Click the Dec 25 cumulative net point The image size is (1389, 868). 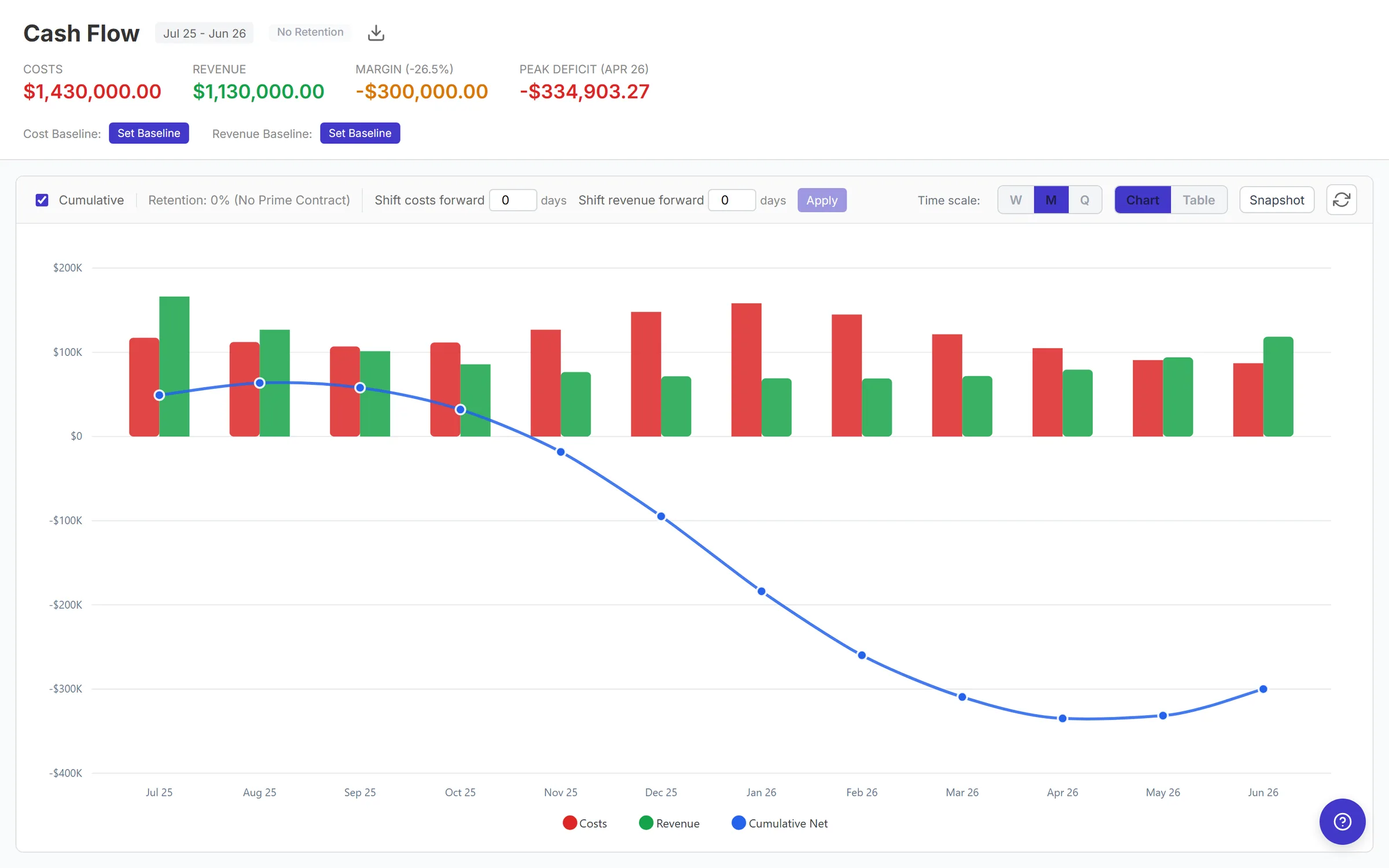pos(661,516)
